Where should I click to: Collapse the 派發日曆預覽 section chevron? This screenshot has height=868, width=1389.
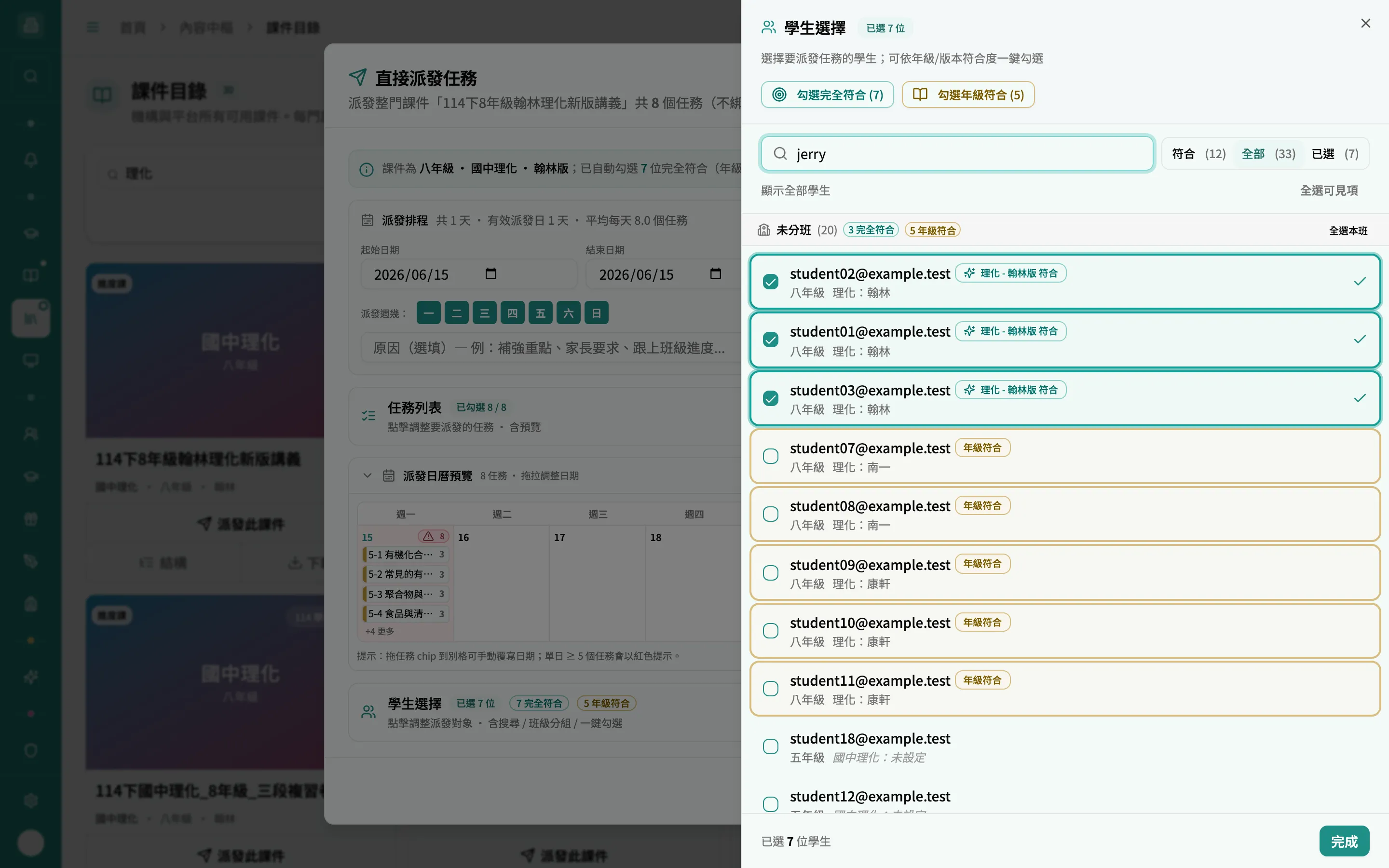368,476
